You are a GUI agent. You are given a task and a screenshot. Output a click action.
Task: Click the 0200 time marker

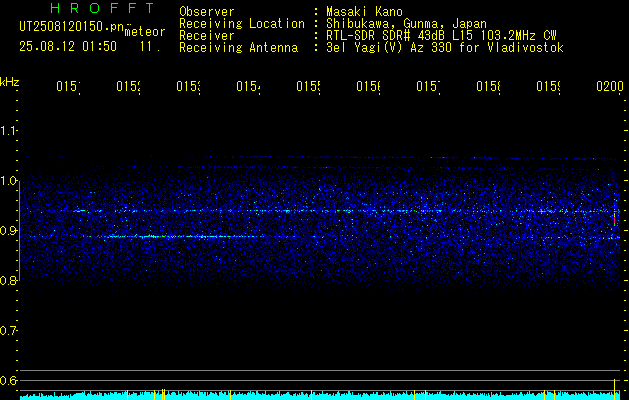point(610,86)
